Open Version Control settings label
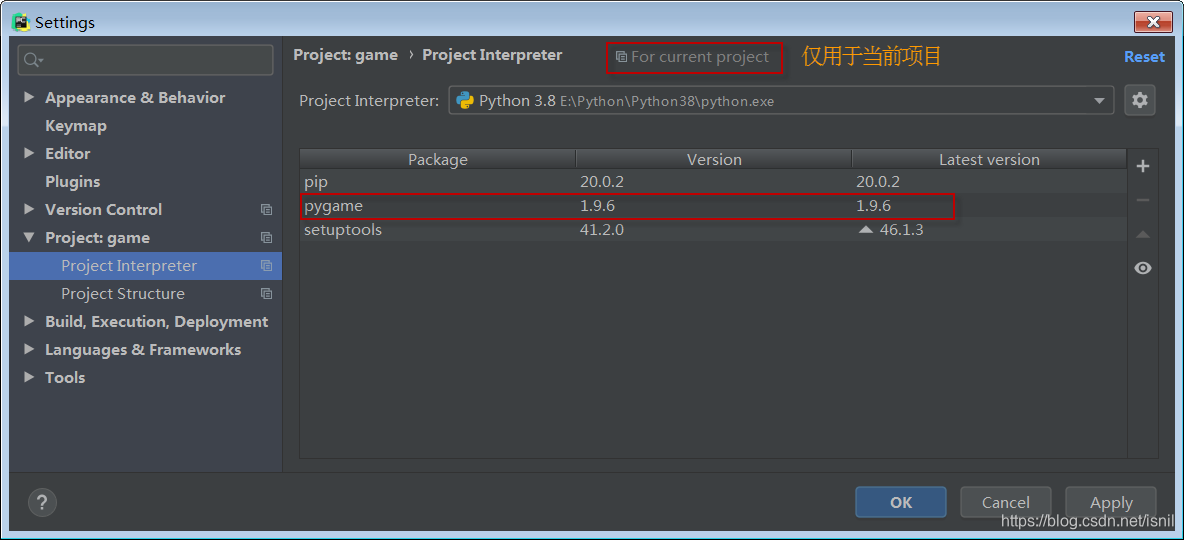 (x=103, y=210)
